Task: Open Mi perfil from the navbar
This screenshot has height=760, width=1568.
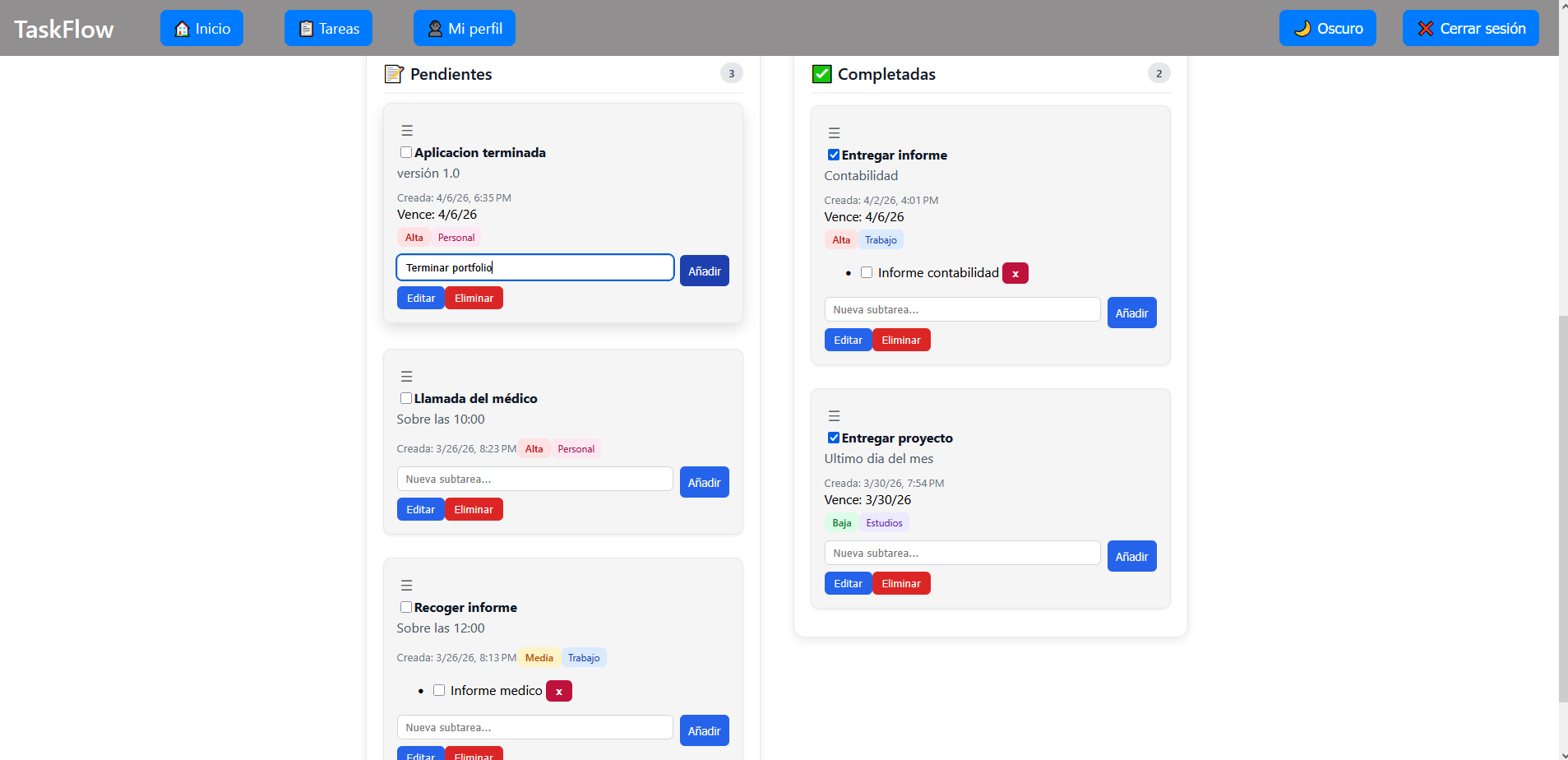Action: (464, 29)
